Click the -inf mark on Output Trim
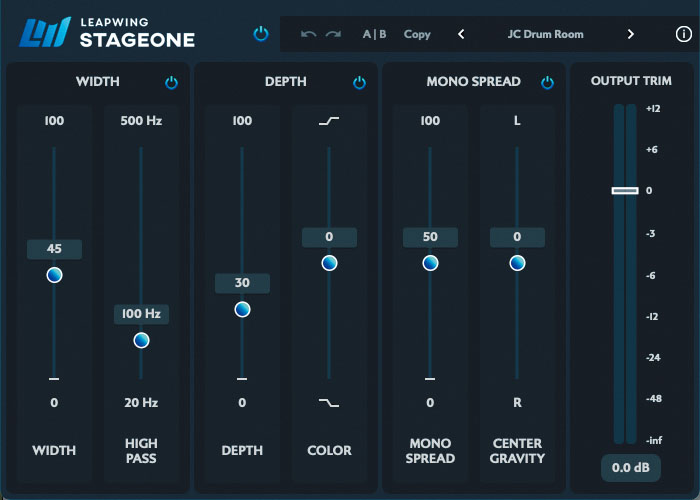This screenshot has height=500, width=700. pos(654,441)
